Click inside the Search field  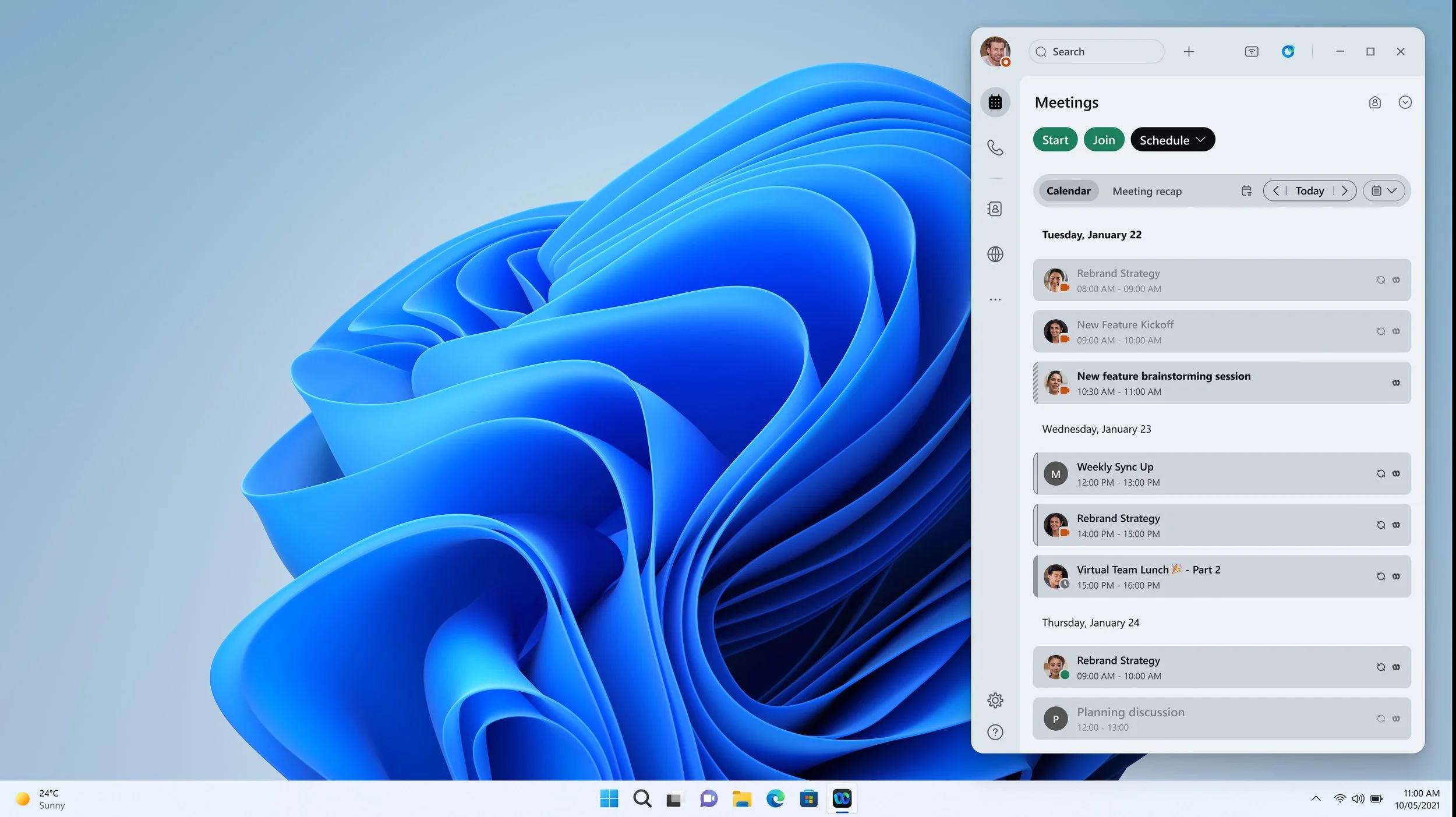click(1095, 51)
